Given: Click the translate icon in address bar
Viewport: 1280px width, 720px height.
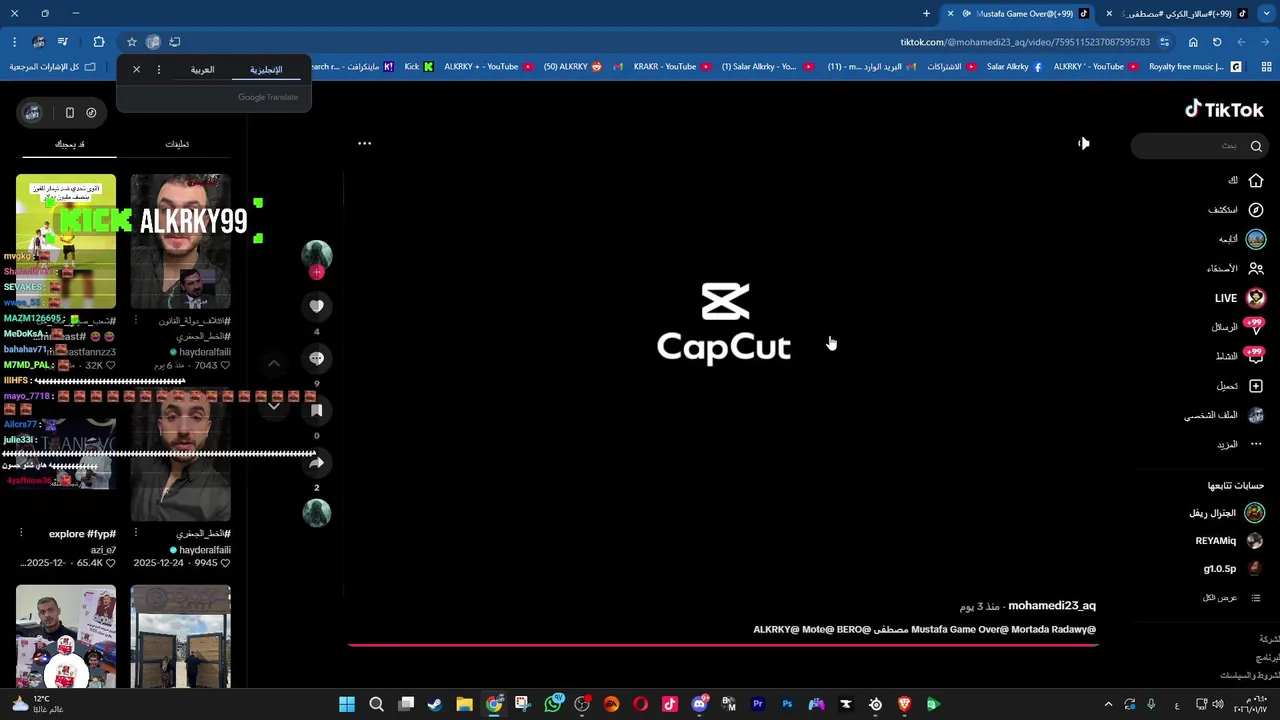Looking at the screenshot, I should (153, 42).
